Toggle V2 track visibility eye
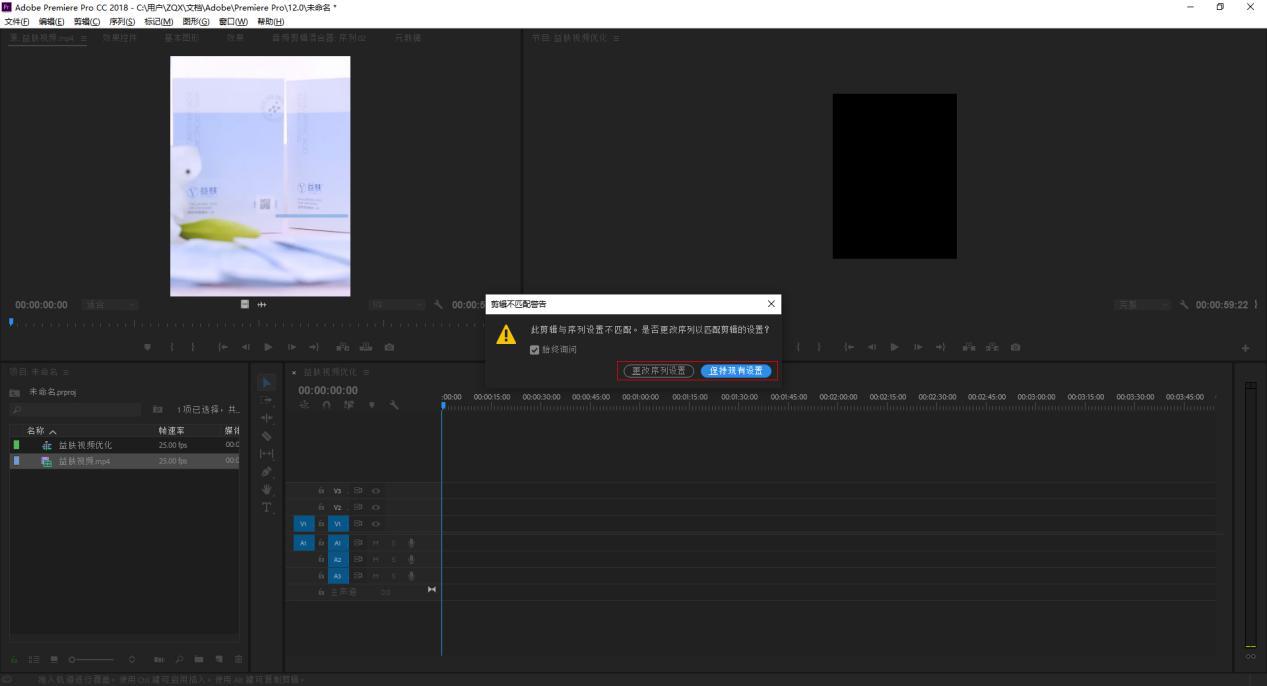This screenshot has height=686, width=1267. (375, 507)
